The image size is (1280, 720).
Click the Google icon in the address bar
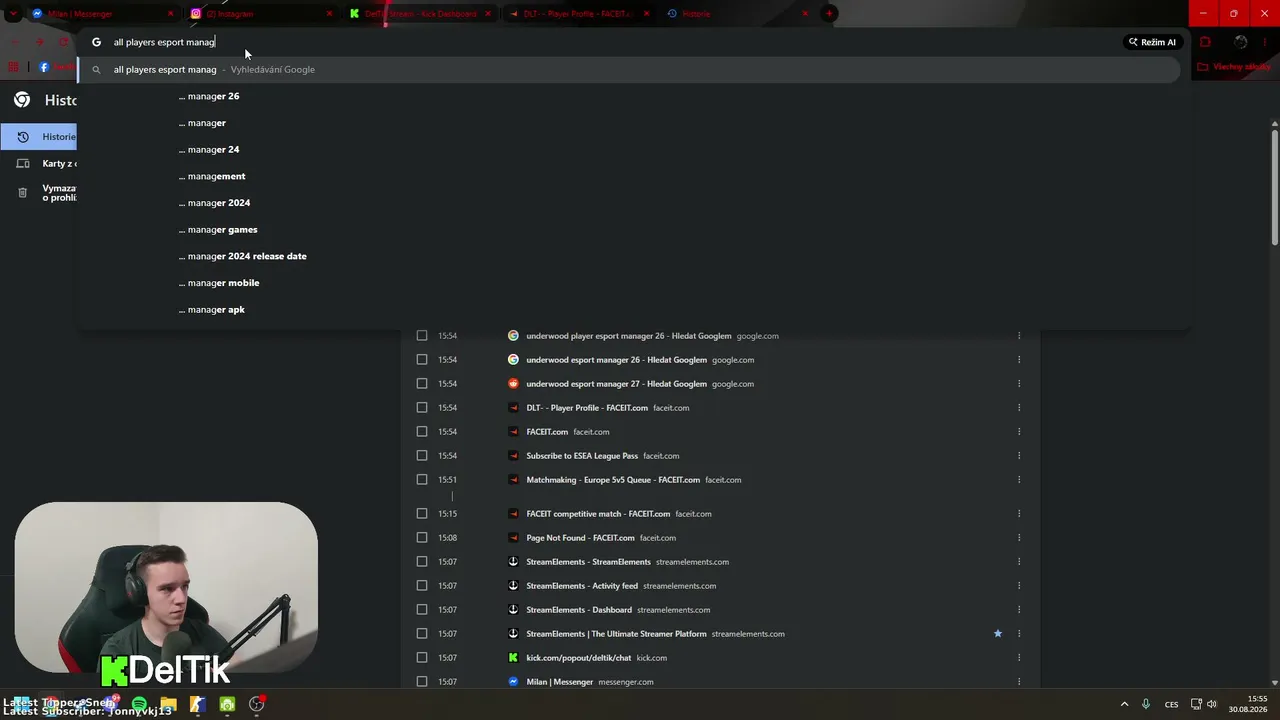[x=97, y=42]
